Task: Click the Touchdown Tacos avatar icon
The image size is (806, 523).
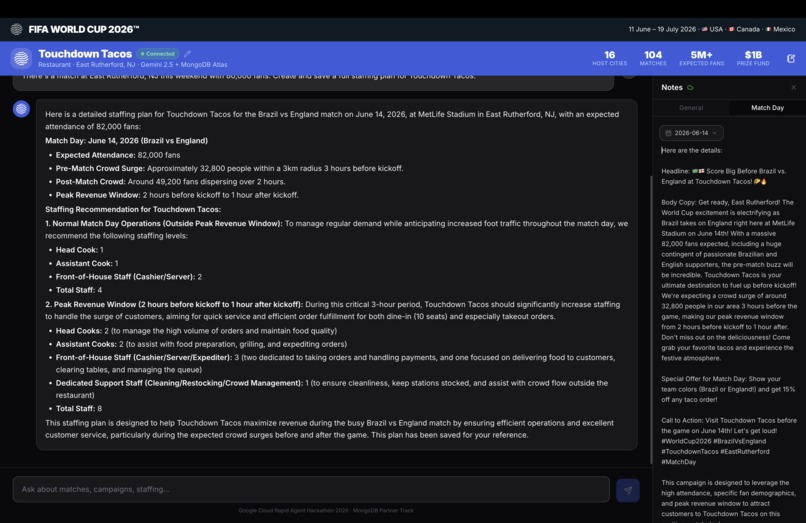Action: click(x=21, y=59)
